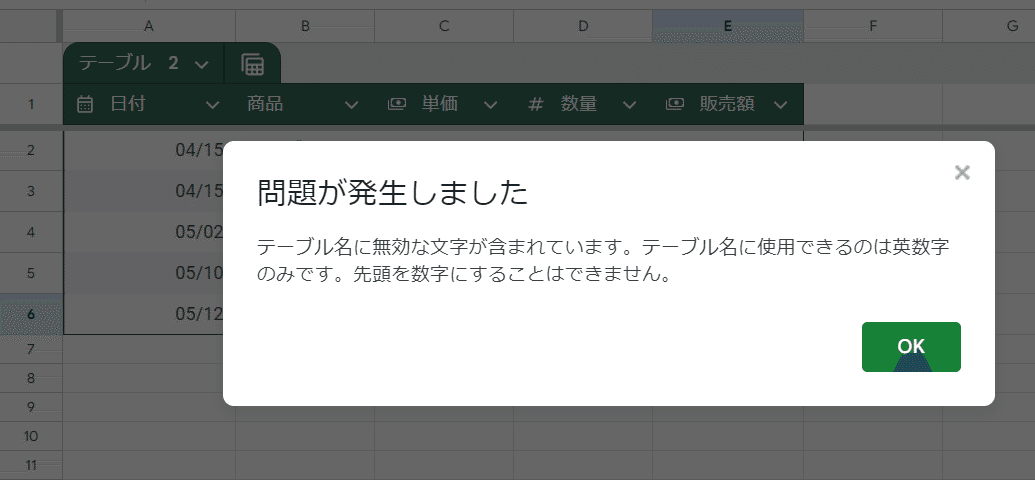Select column A header

(149, 26)
